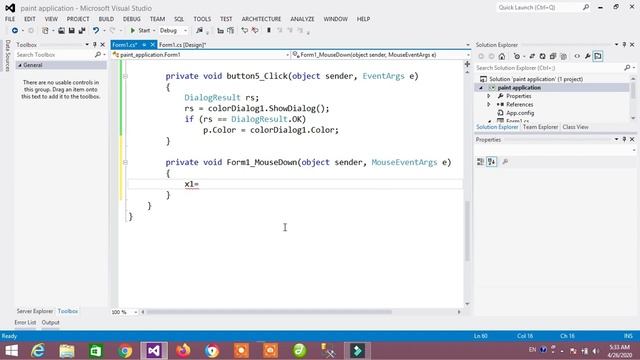Viewport: 640px width, 360px height.
Task: Collapse the Form1_MouseDown method outline
Action: [126, 162]
